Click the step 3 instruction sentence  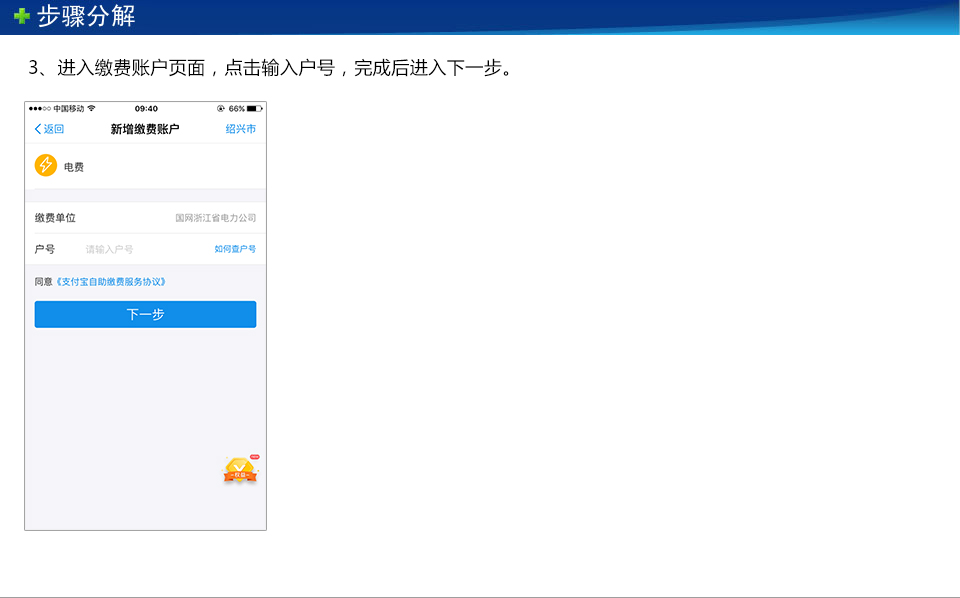[271, 68]
